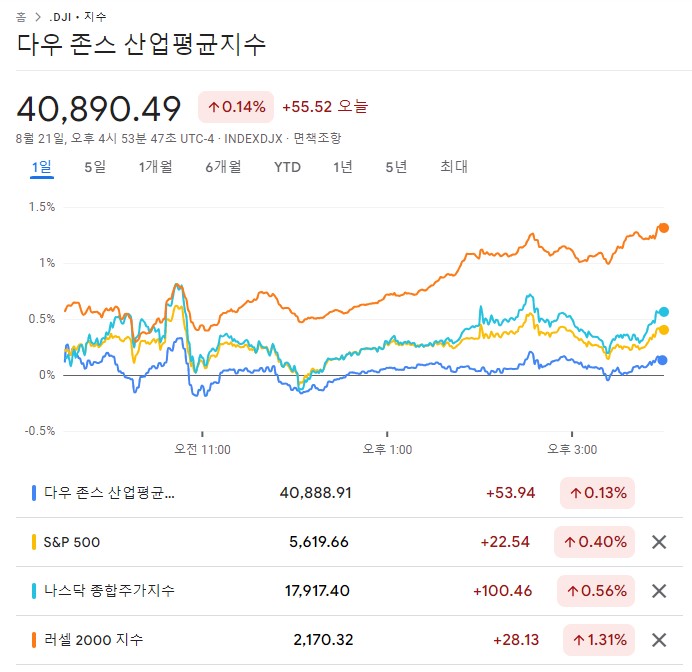This screenshot has height=672, width=692.
Task: Switch to the 5일 range tab
Action: [95, 167]
